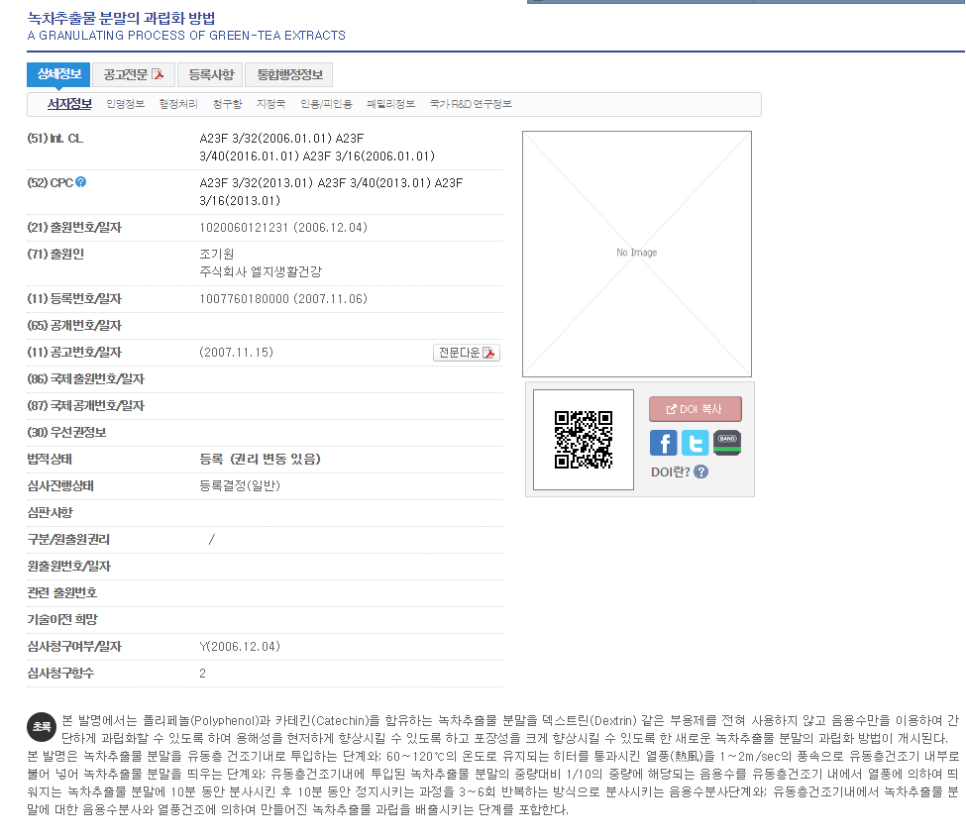View the 인용/피인용 sub-tab

tap(326, 104)
